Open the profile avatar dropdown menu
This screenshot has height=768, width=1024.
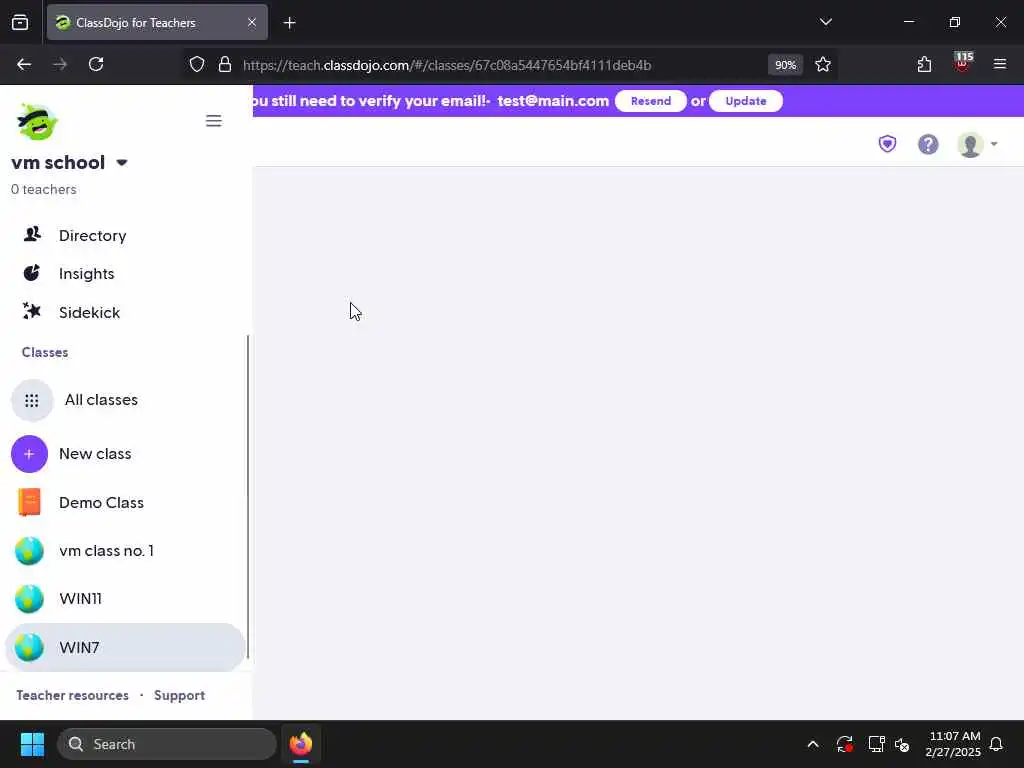pos(977,144)
